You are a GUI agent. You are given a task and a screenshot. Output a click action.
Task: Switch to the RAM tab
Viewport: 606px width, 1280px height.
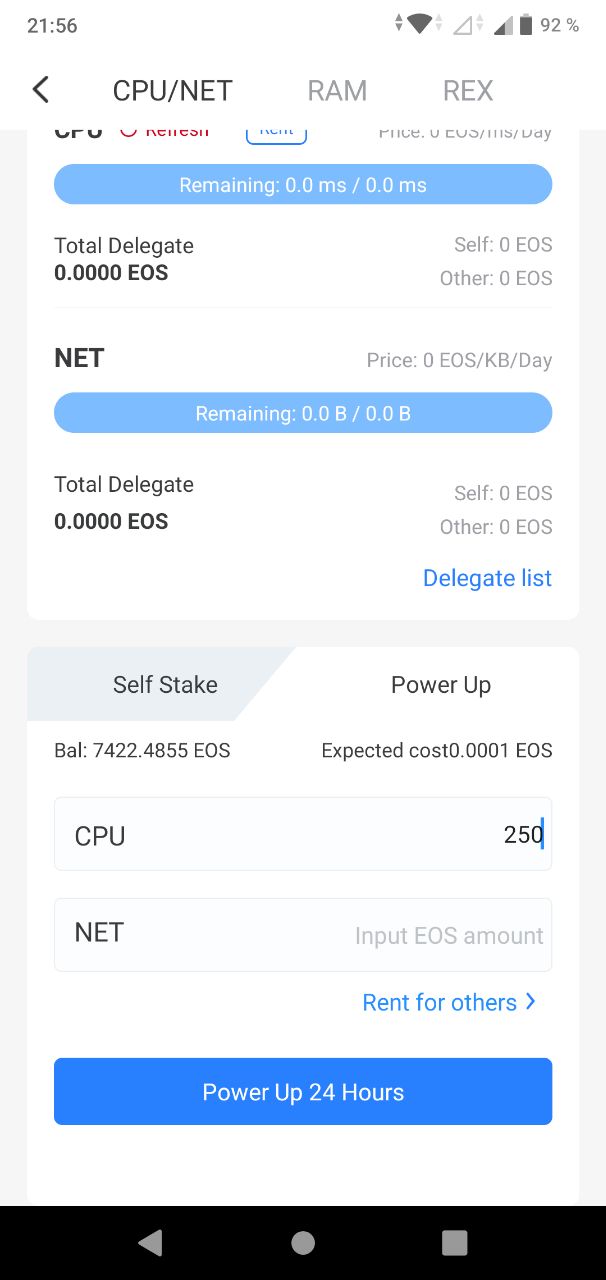337,90
